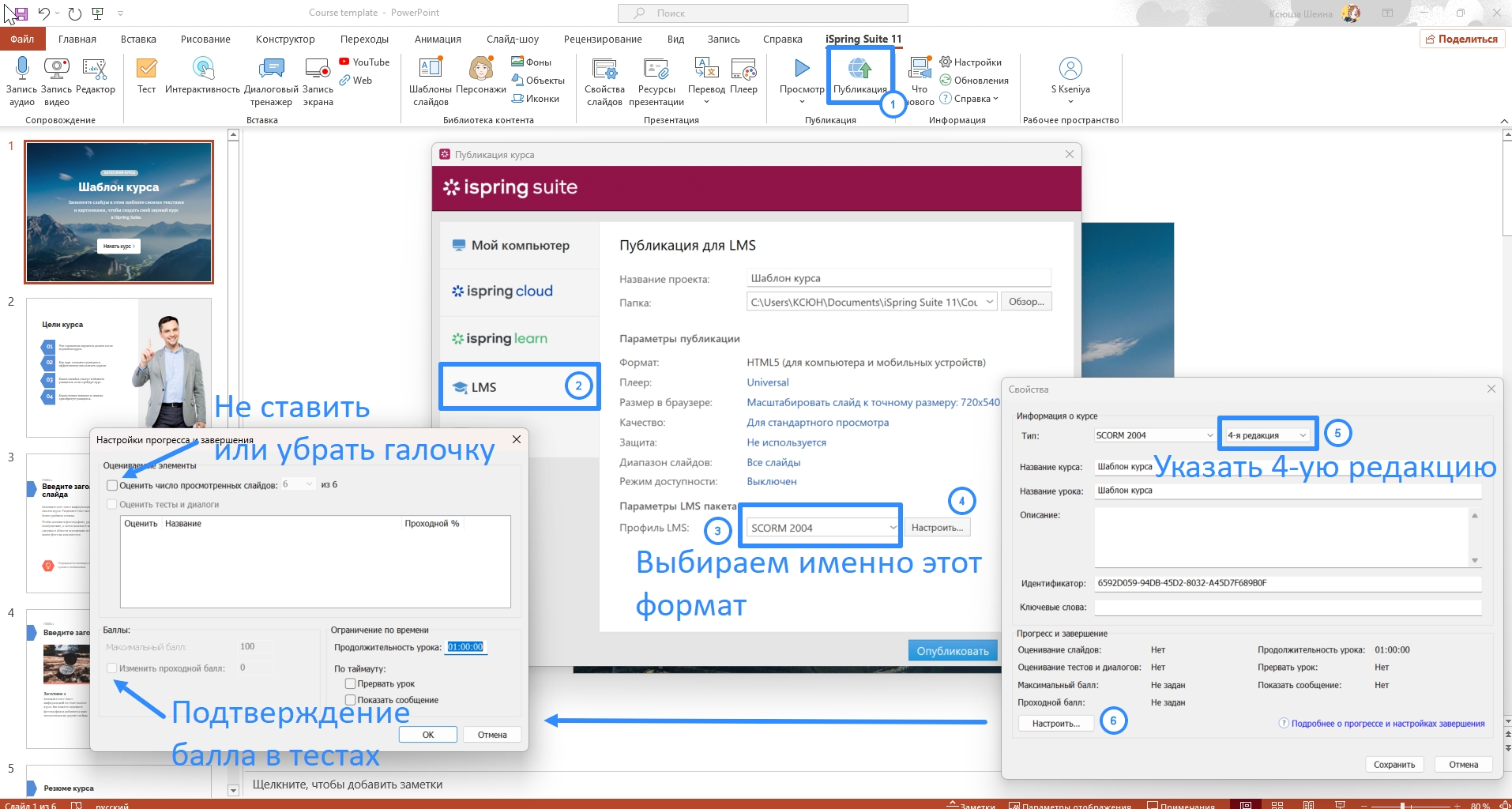Open Иконки library
The image size is (1512, 809).
coord(536,99)
